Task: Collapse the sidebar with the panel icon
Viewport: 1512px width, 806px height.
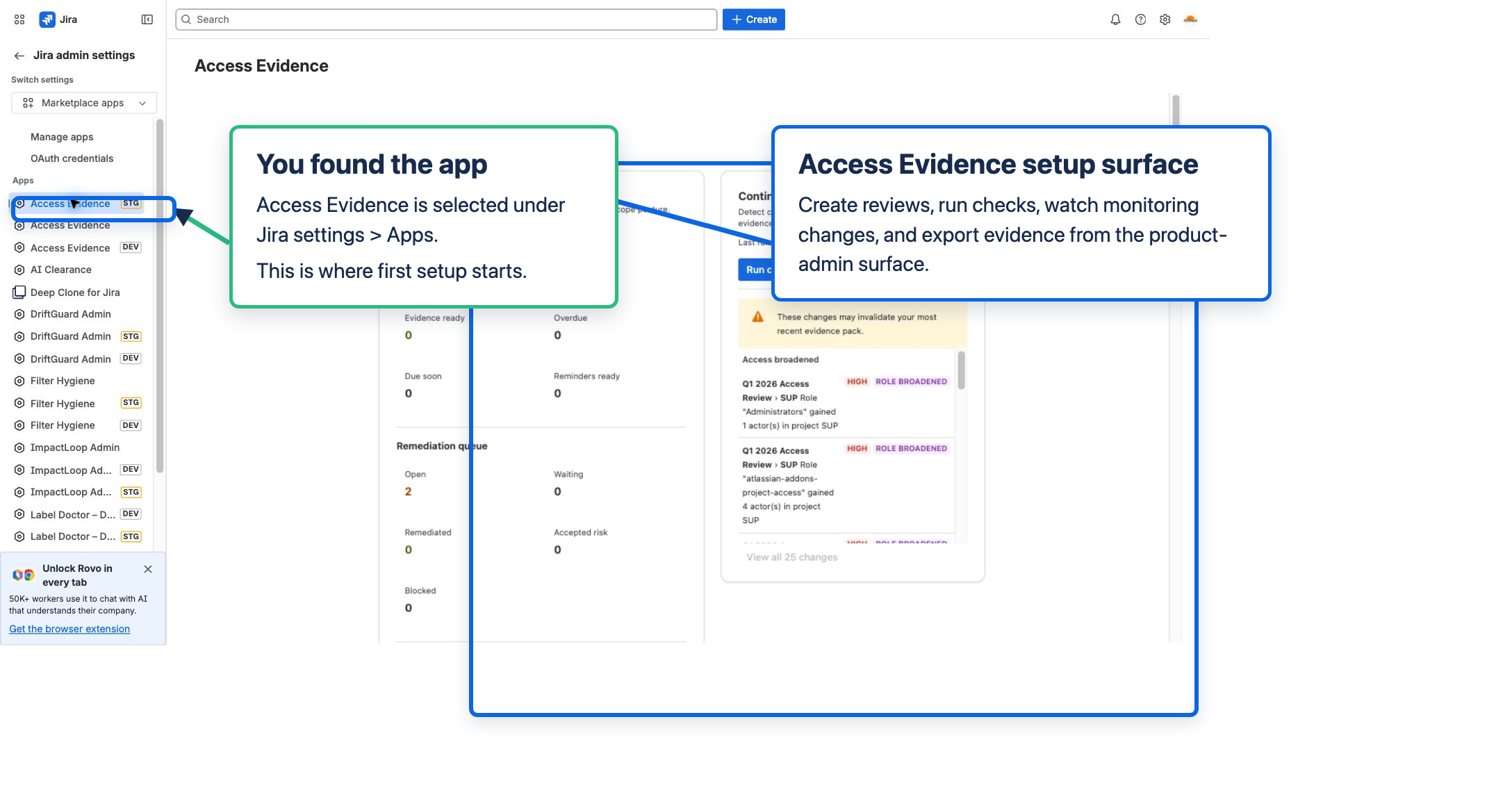Action: [147, 19]
